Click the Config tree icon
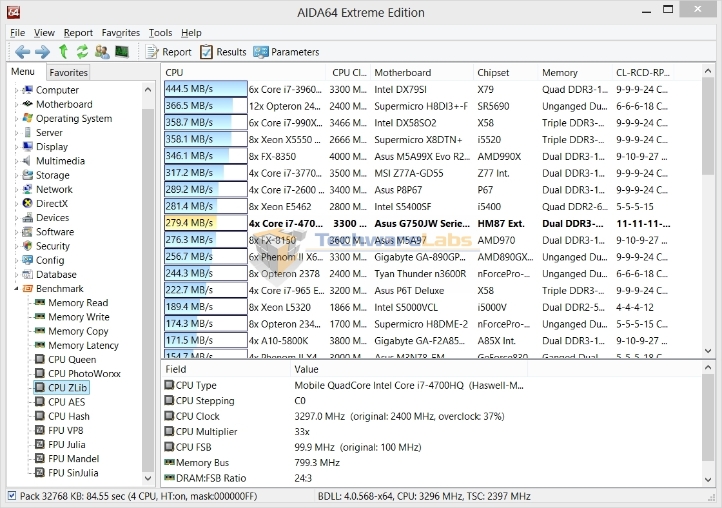This screenshot has width=722, height=508. tap(28, 260)
